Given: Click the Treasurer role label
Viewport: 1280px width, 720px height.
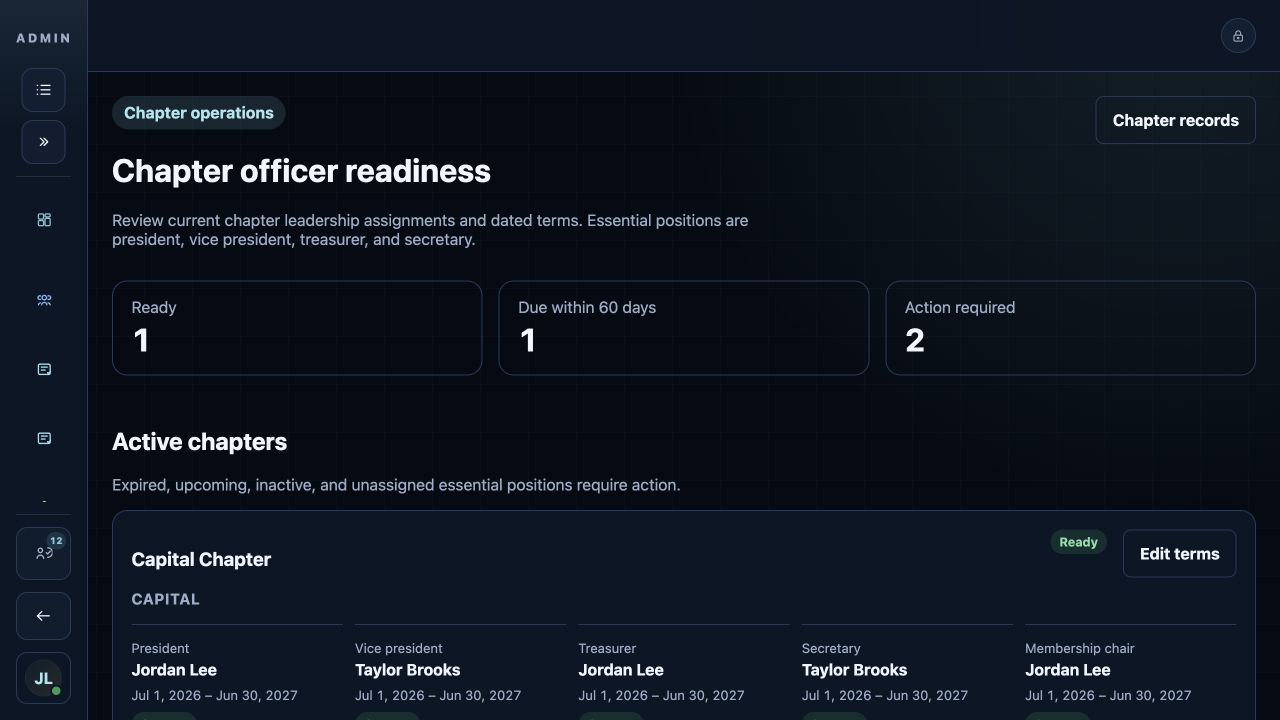Looking at the screenshot, I should tap(607, 648).
